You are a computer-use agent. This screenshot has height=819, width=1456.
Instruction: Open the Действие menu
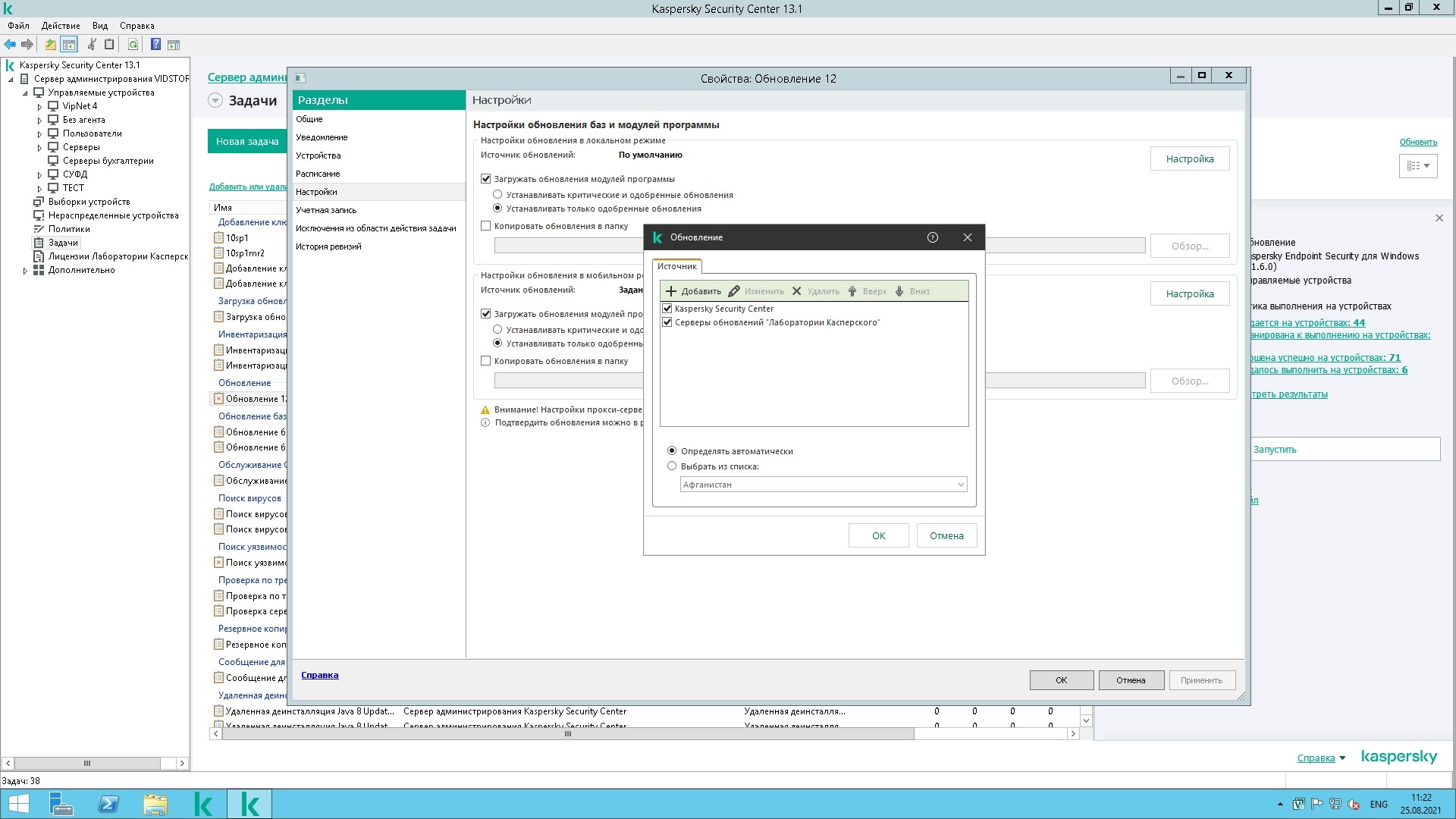pyautogui.click(x=61, y=26)
